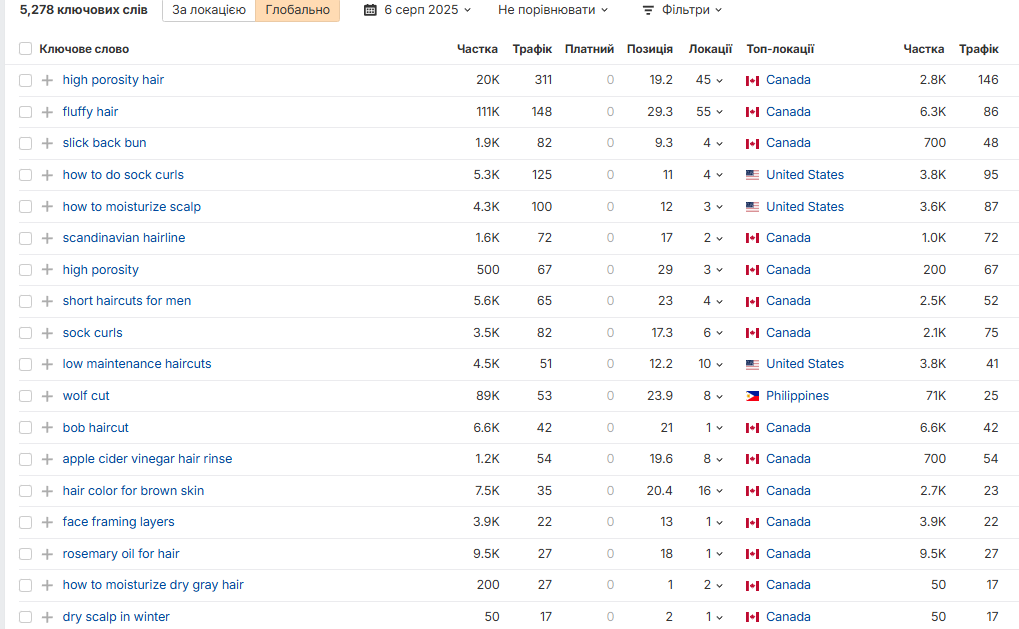The width and height of the screenshot is (1019, 629).
Task: Click plus icon next to bob haircut
Action: pyautogui.click(x=47, y=428)
